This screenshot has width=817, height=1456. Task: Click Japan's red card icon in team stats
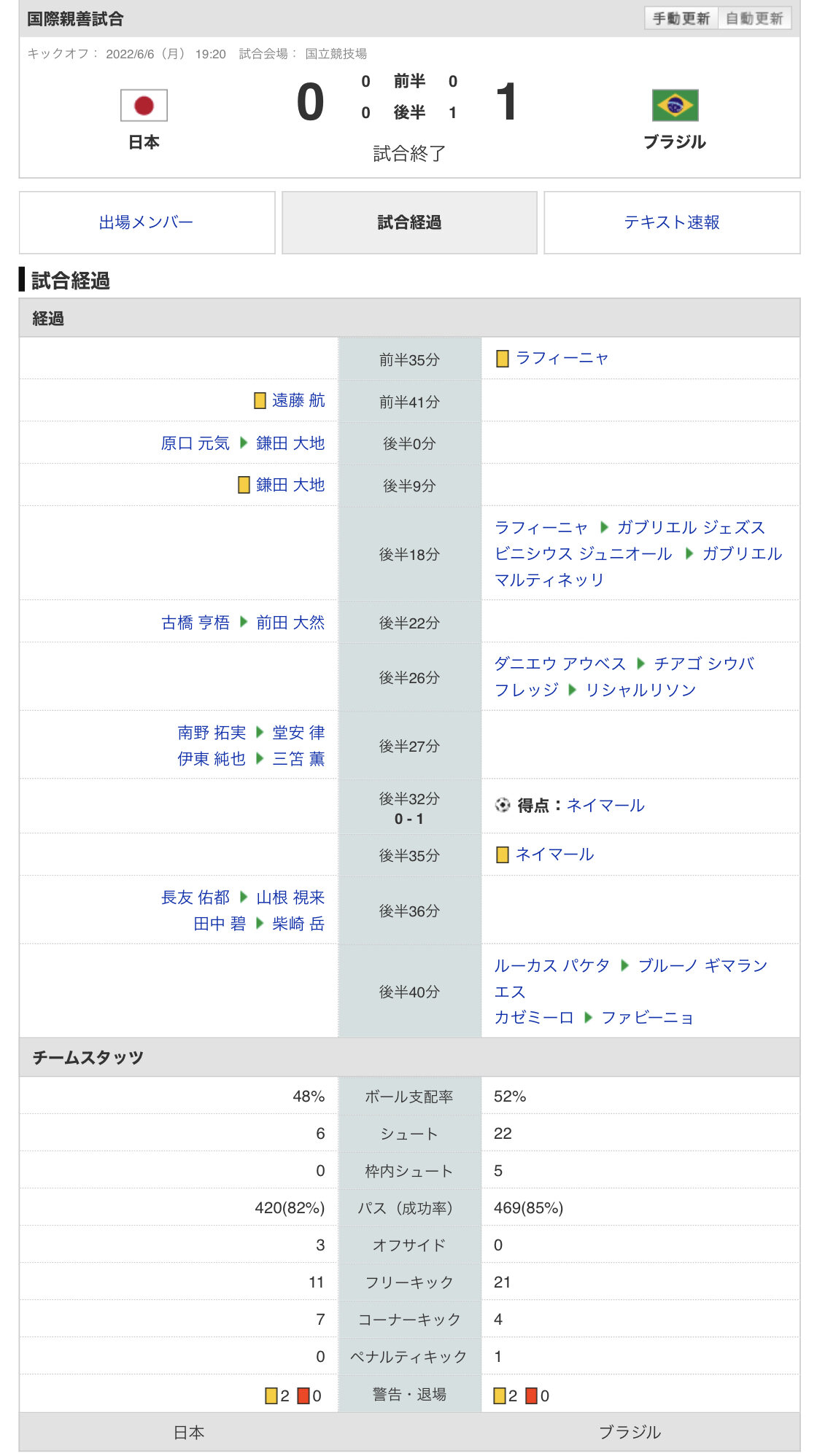pos(303,1395)
